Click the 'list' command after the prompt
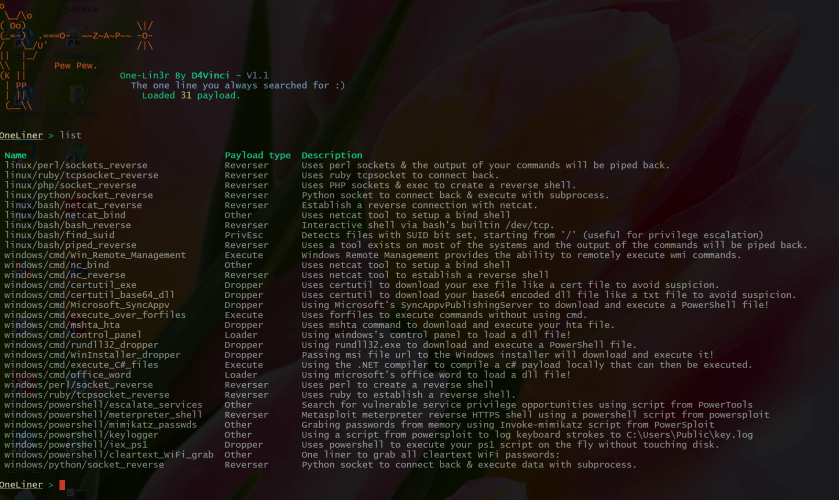839x500 pixels. 70,134
